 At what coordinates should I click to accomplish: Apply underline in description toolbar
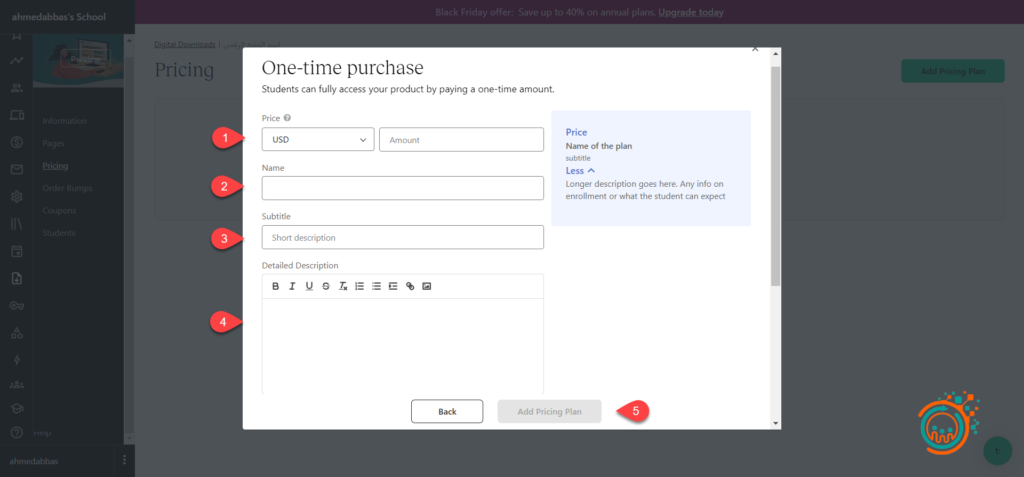(309, 286)
